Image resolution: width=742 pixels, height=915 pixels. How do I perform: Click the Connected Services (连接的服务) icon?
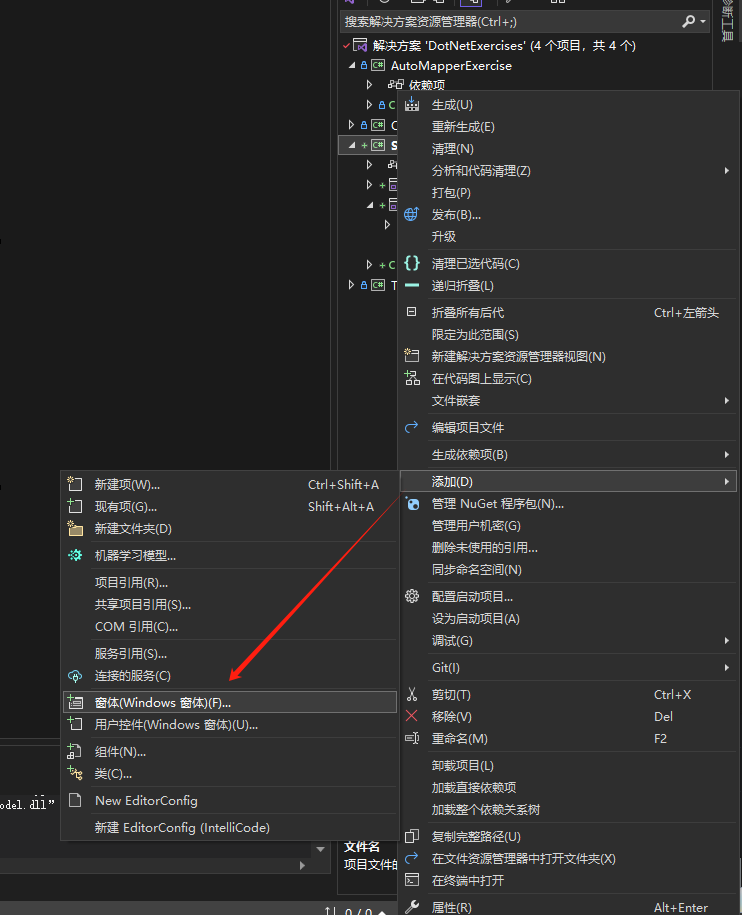point(75,676)
